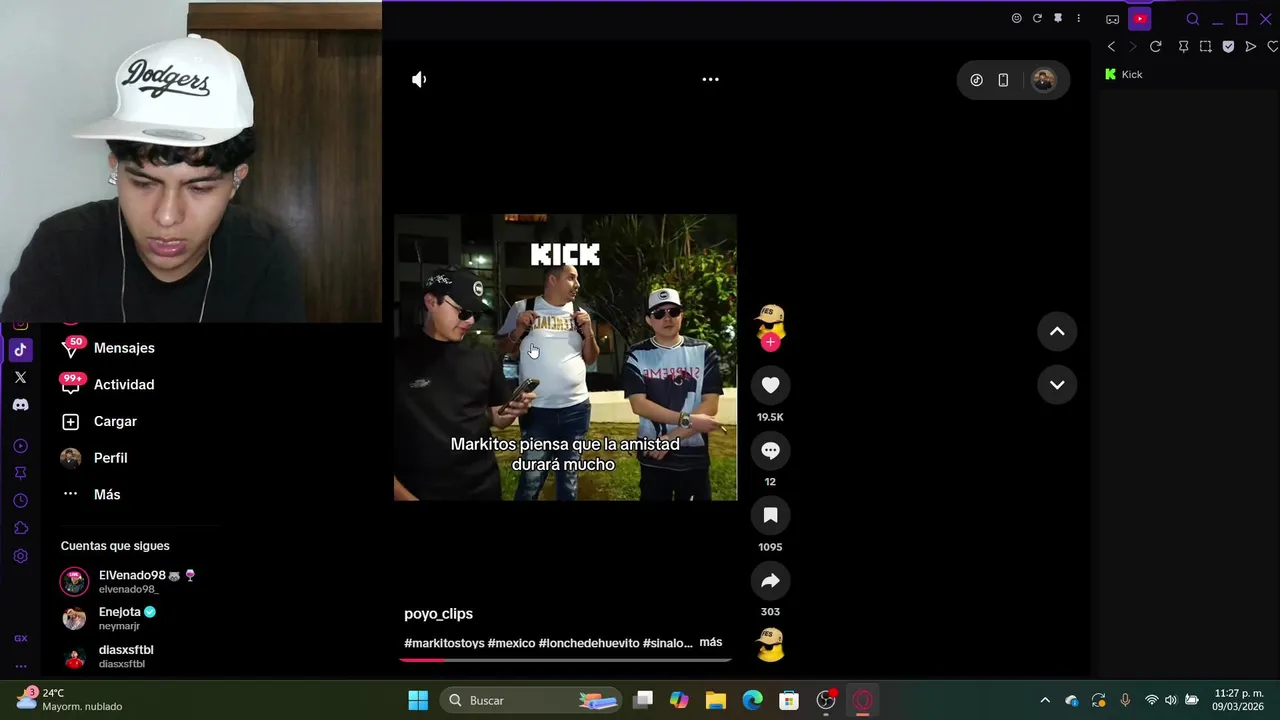1280x720 pixels.
Task: Open the poyo_clips profile link
Action: click(x=438, y=614)
